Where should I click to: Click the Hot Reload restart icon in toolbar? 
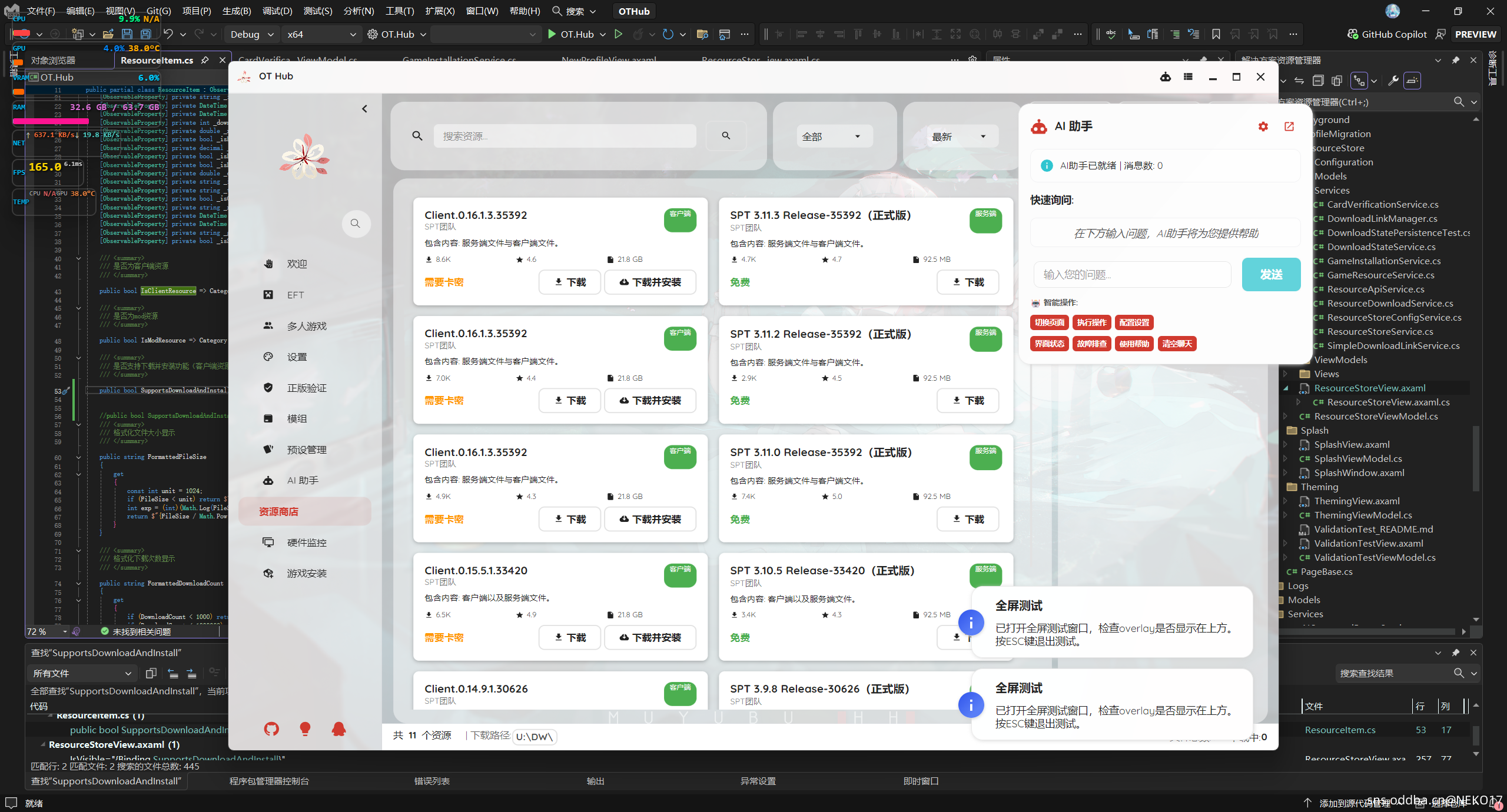tap(668, 34)
